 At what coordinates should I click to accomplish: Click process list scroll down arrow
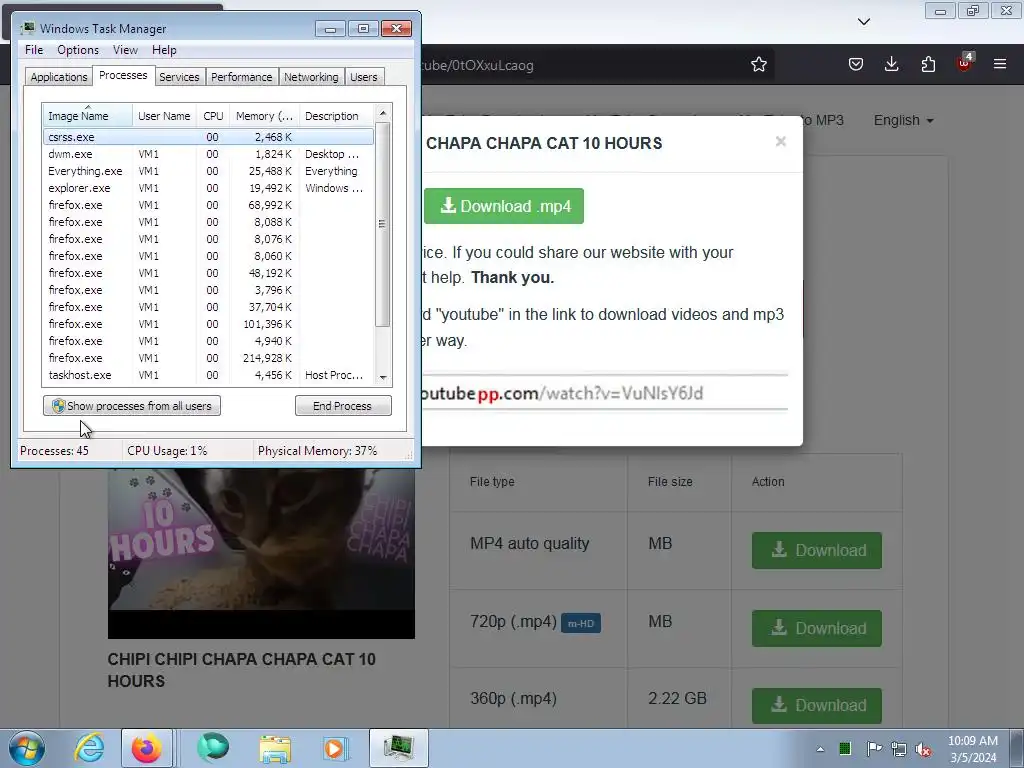[x=383, y=377]
